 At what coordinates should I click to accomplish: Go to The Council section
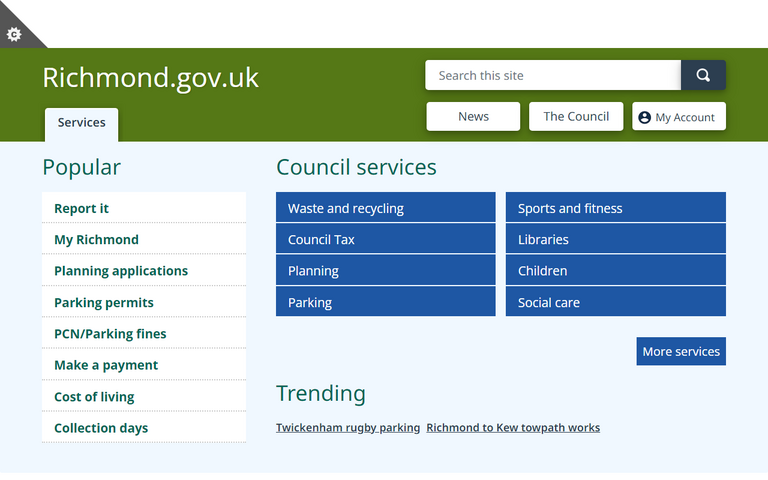[576, 116]
